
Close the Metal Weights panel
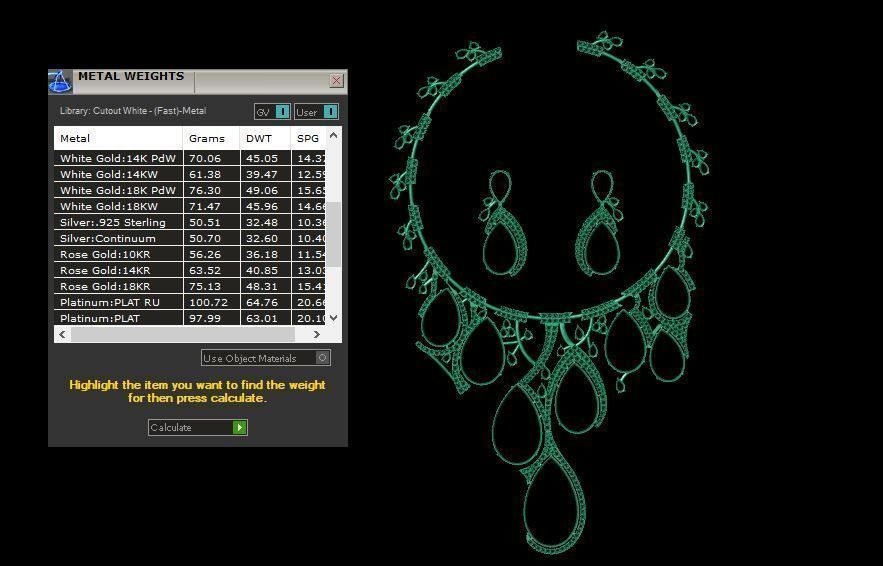[336, 81]
